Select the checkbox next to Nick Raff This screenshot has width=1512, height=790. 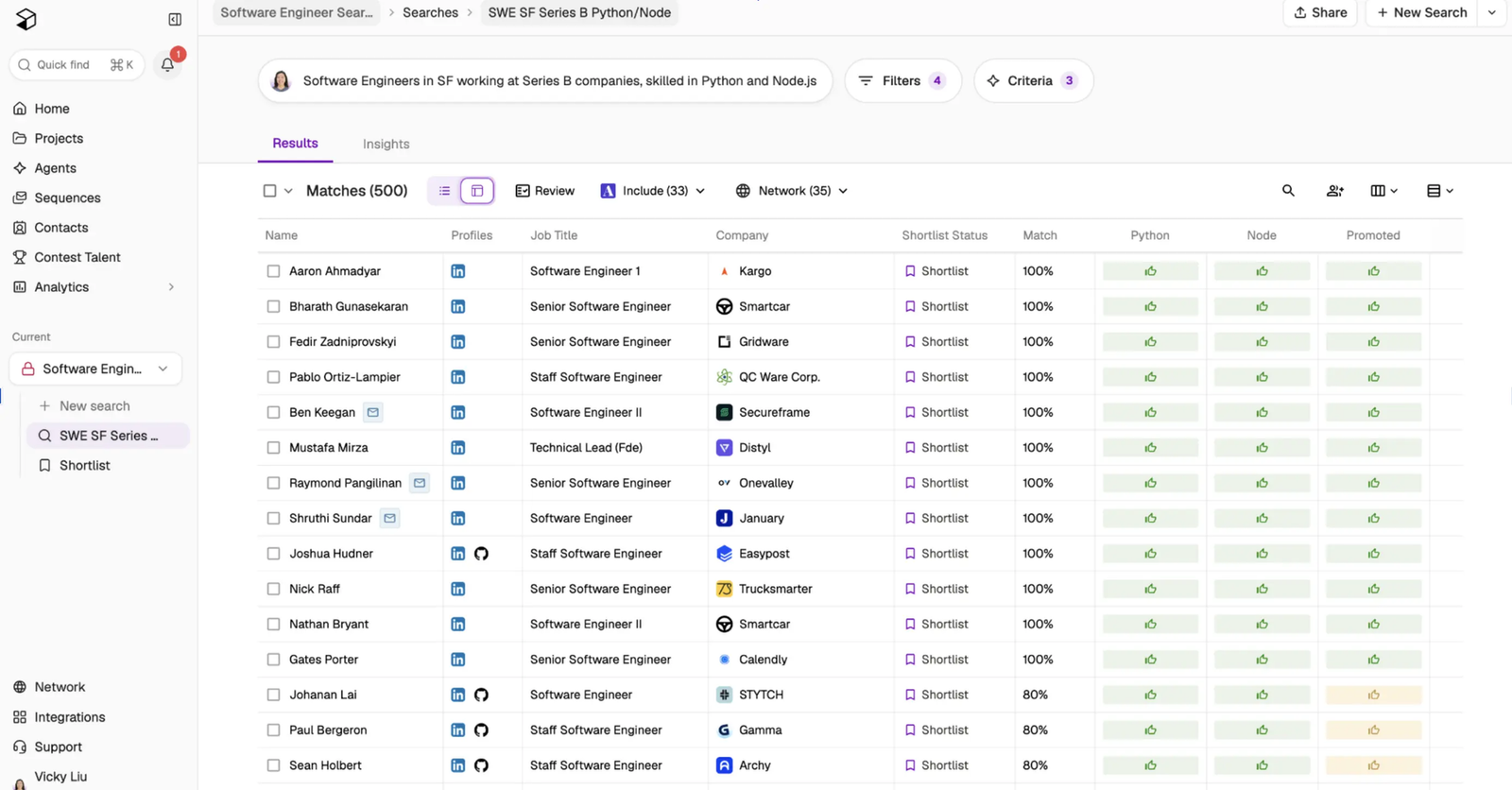point(273,589)
